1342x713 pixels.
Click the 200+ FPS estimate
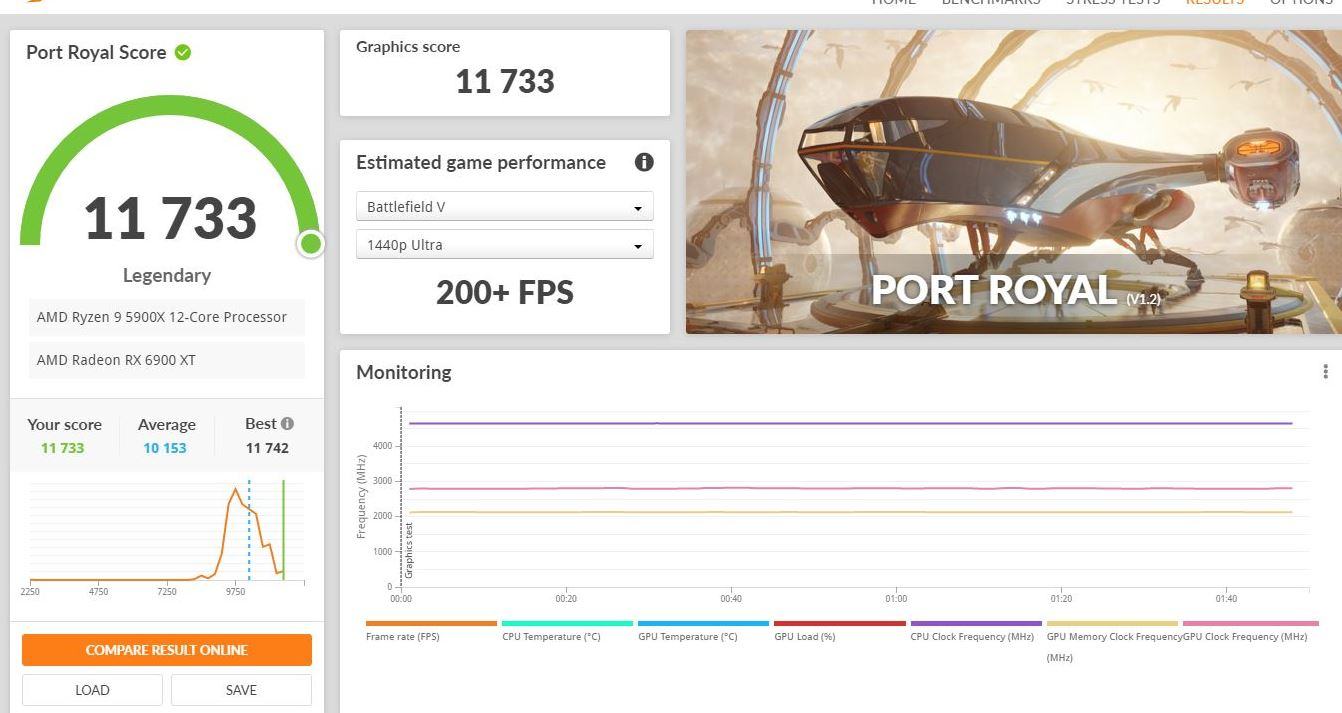tap(505, 292)
